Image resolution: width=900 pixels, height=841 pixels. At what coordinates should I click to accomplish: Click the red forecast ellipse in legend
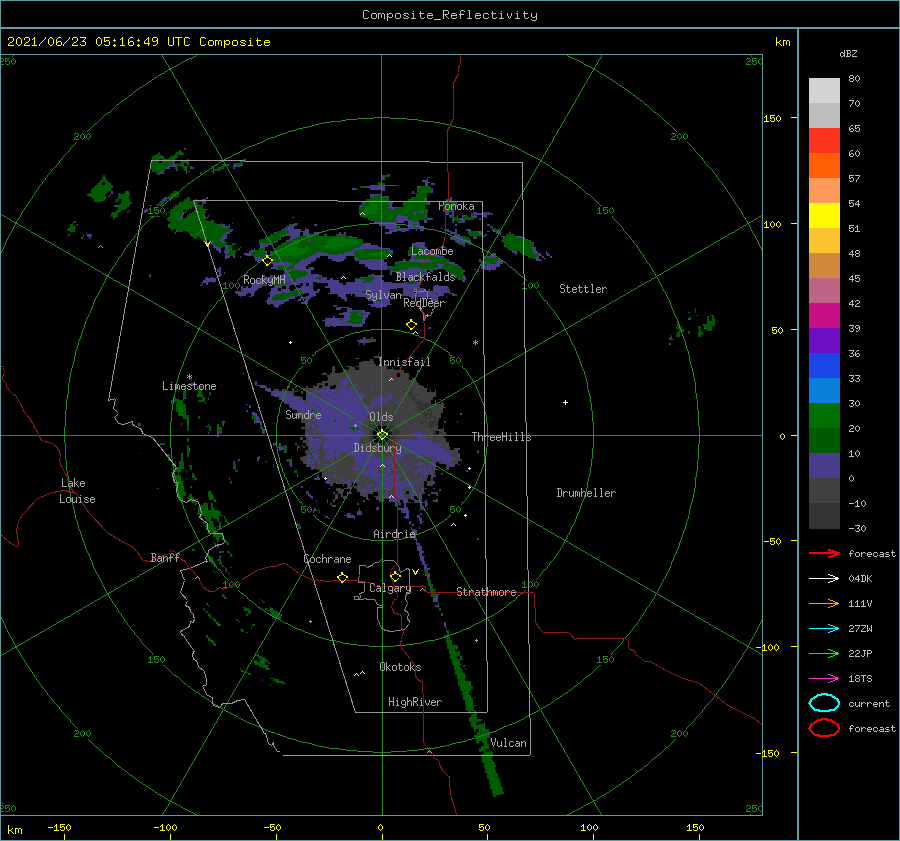pyautogui.click(x=824, y=728)
